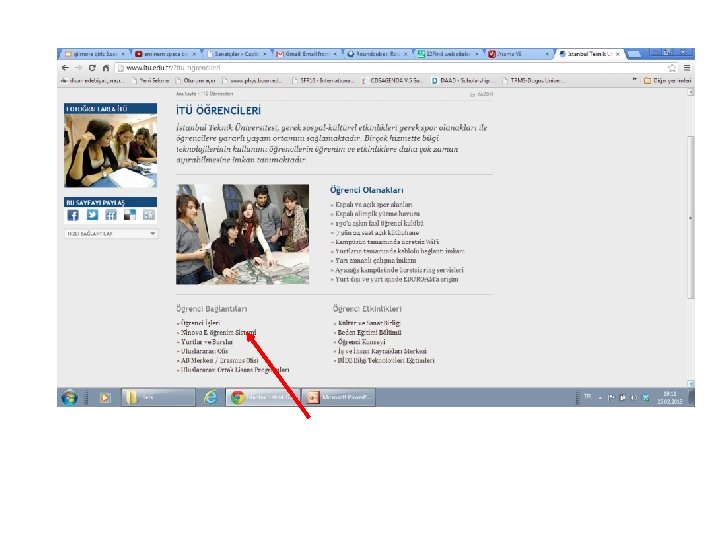Switch to Chrome in the taskbar
Image resolution: width=720 pixels, height=540 pixels.
[263, 397]
